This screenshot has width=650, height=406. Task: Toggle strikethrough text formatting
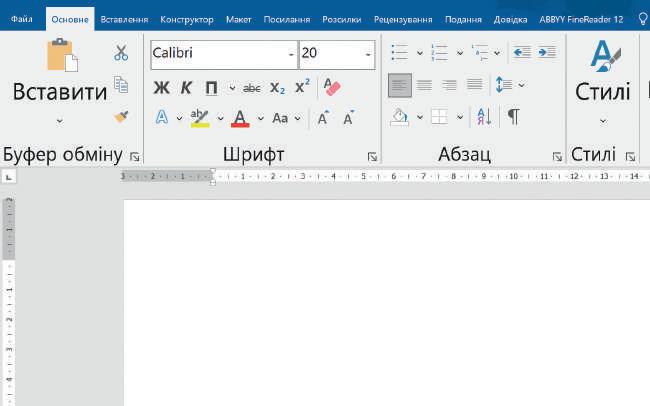click(252, 88)
